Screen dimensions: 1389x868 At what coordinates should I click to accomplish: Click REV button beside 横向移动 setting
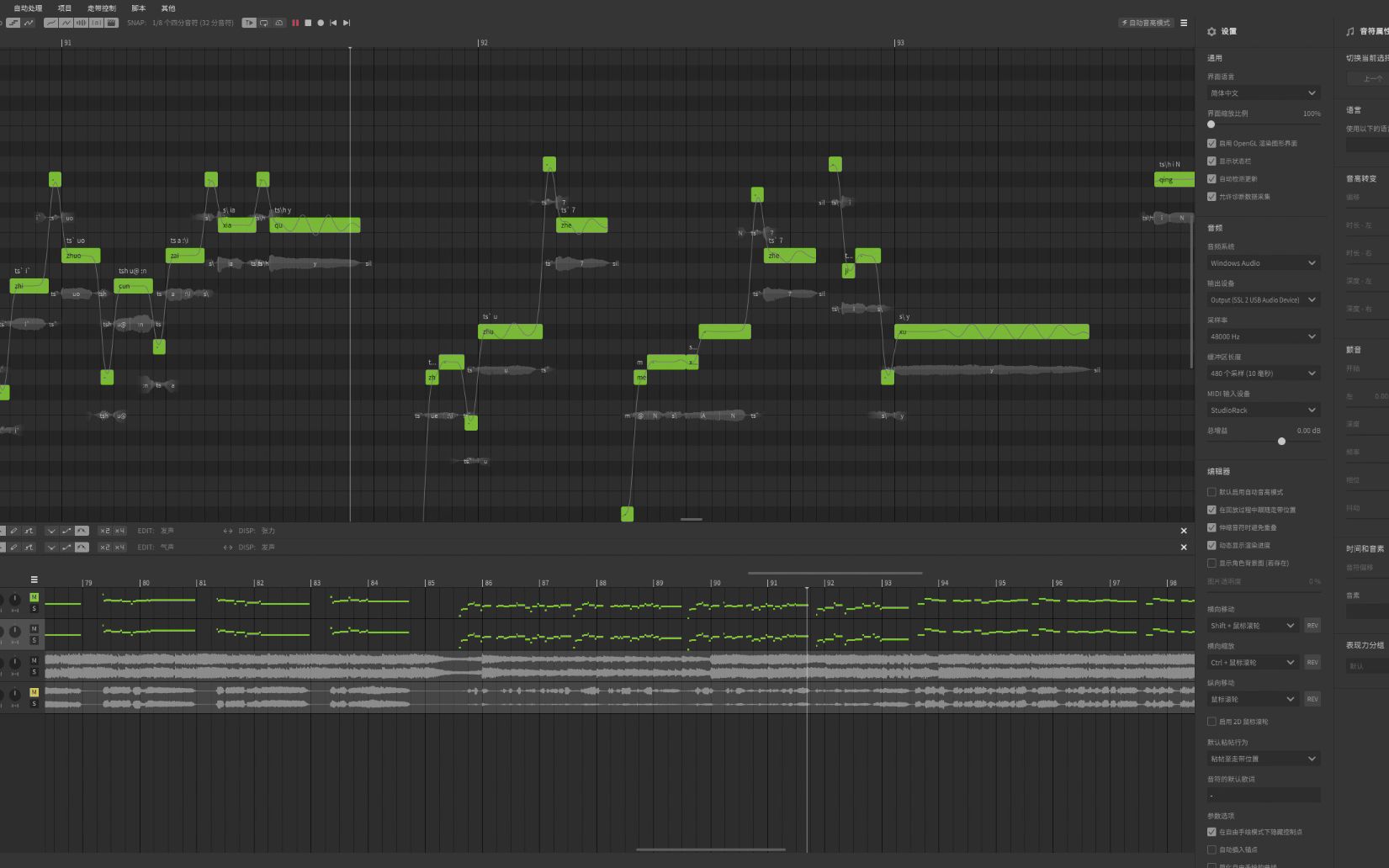1312,625
